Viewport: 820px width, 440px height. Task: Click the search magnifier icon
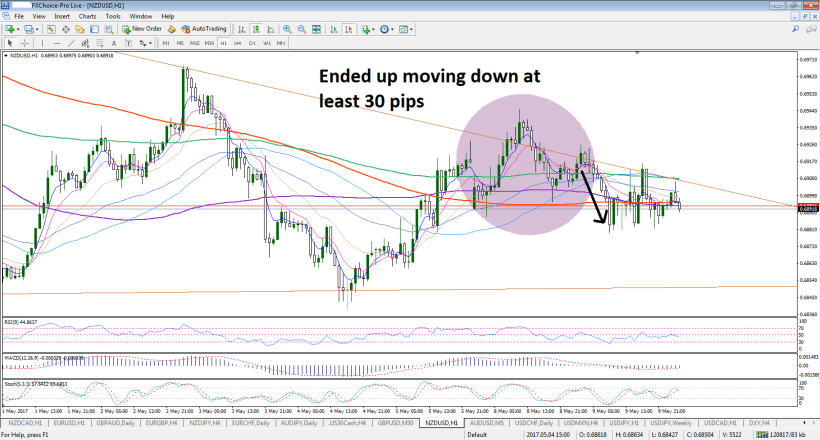tap(795, 29)
